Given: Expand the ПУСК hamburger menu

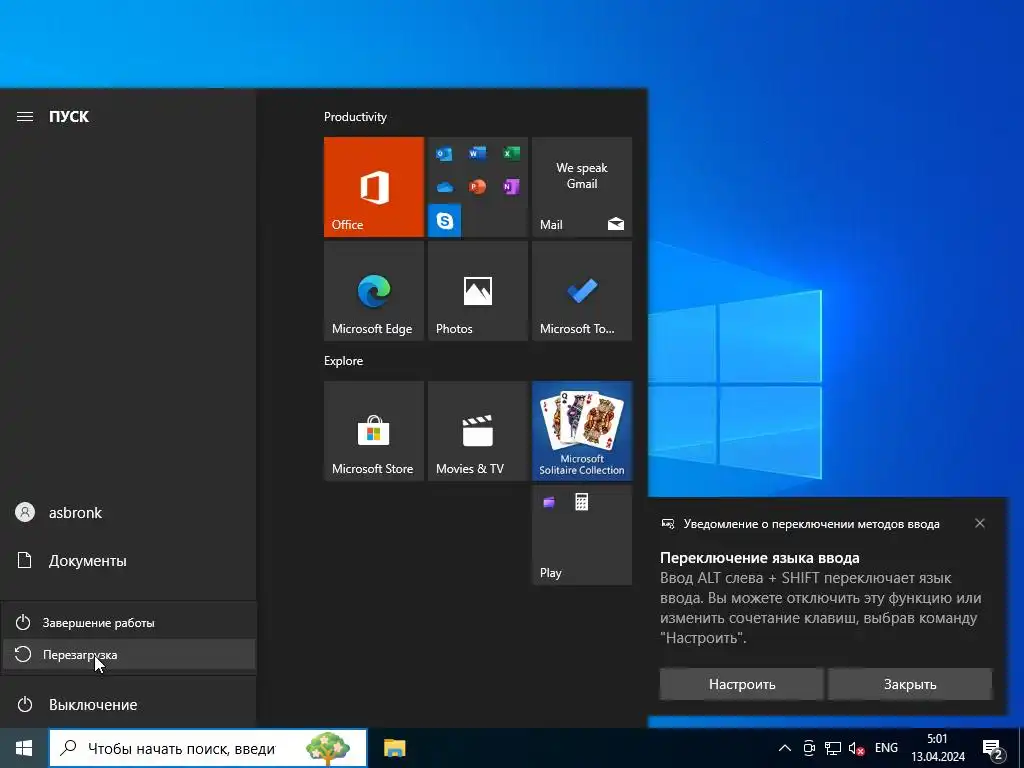Looking at the screenshot, I should click(25, 116).
